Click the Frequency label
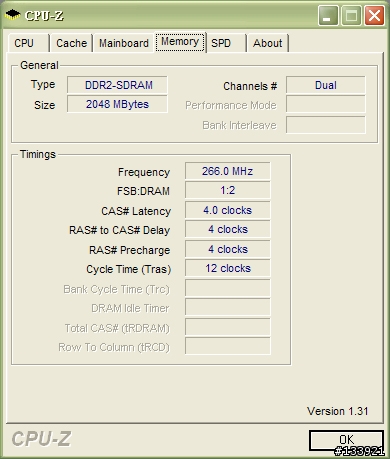The image size is (390, 459). (x=144, y=172)
